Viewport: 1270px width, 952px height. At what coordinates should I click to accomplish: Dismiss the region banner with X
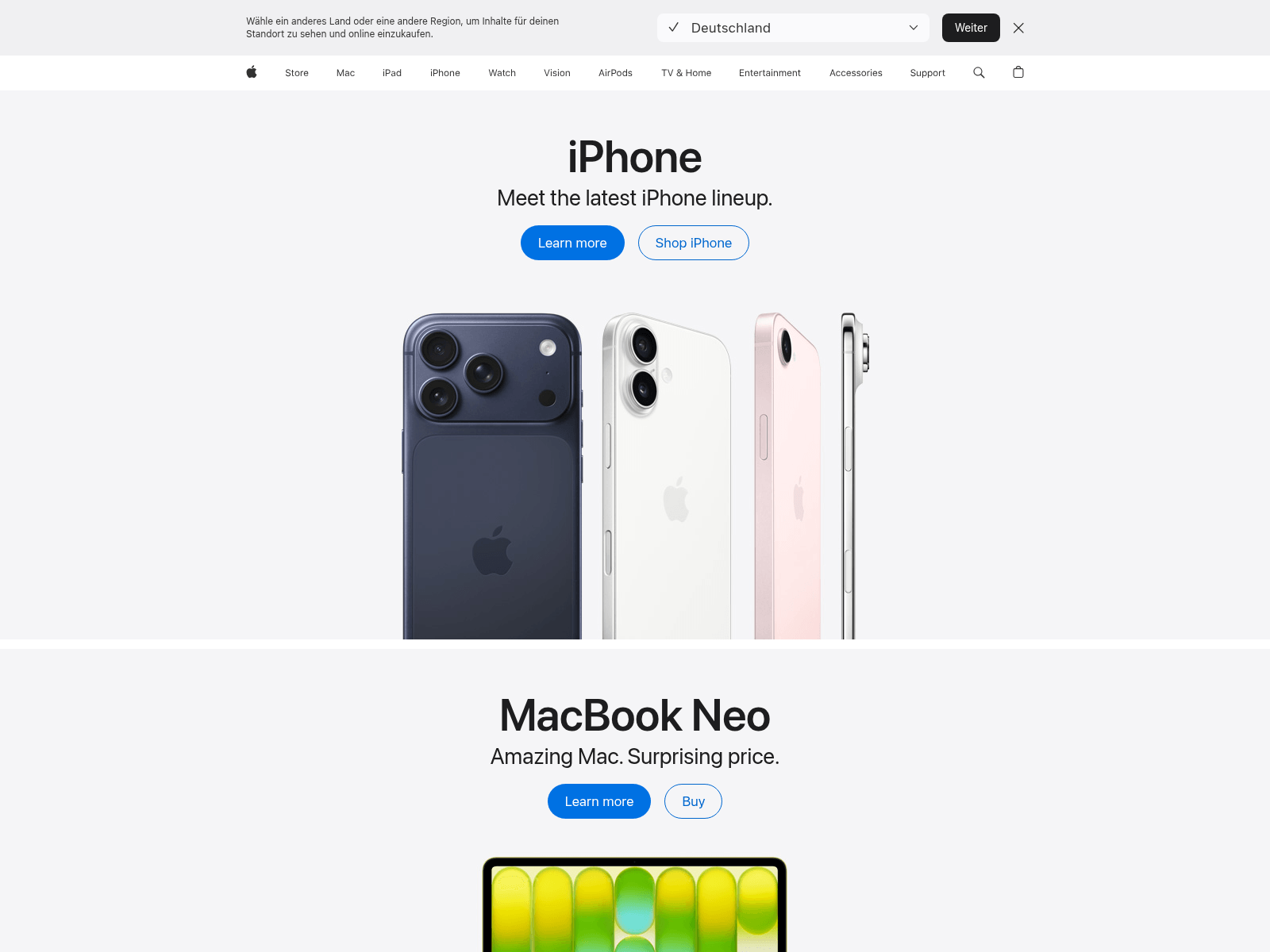point(1018,28)
